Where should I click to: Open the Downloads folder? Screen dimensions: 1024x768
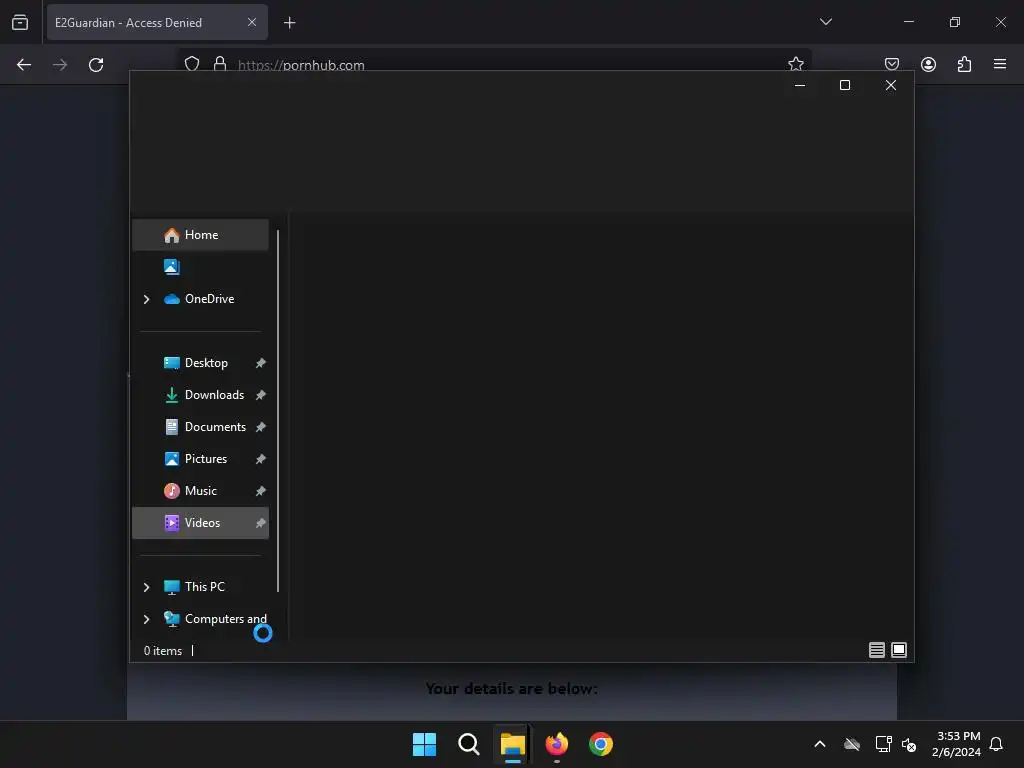tap(214, 395)
